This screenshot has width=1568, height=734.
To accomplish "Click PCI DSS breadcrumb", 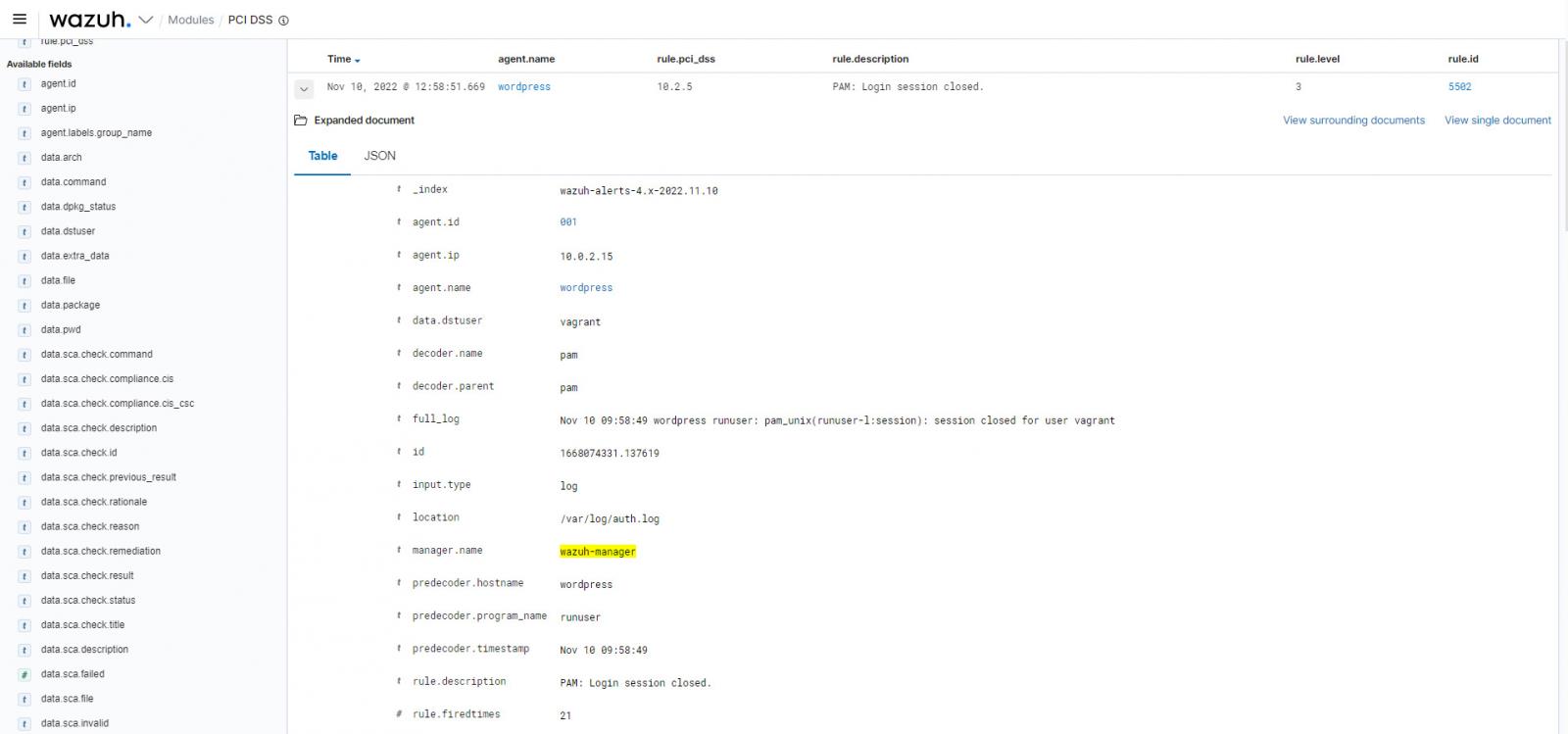I will (250, 20).
